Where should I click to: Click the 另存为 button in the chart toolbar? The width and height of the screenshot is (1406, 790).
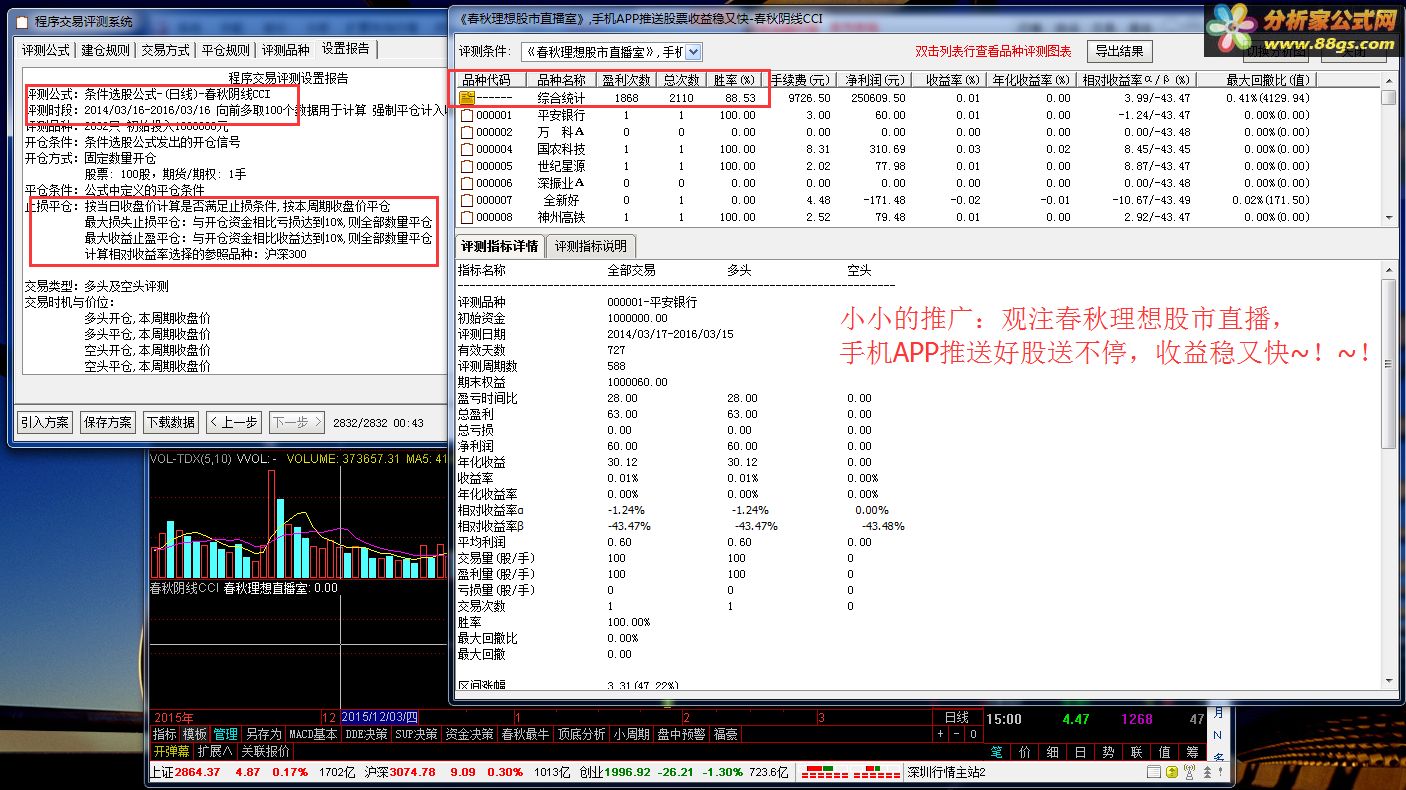pos(263,734)
